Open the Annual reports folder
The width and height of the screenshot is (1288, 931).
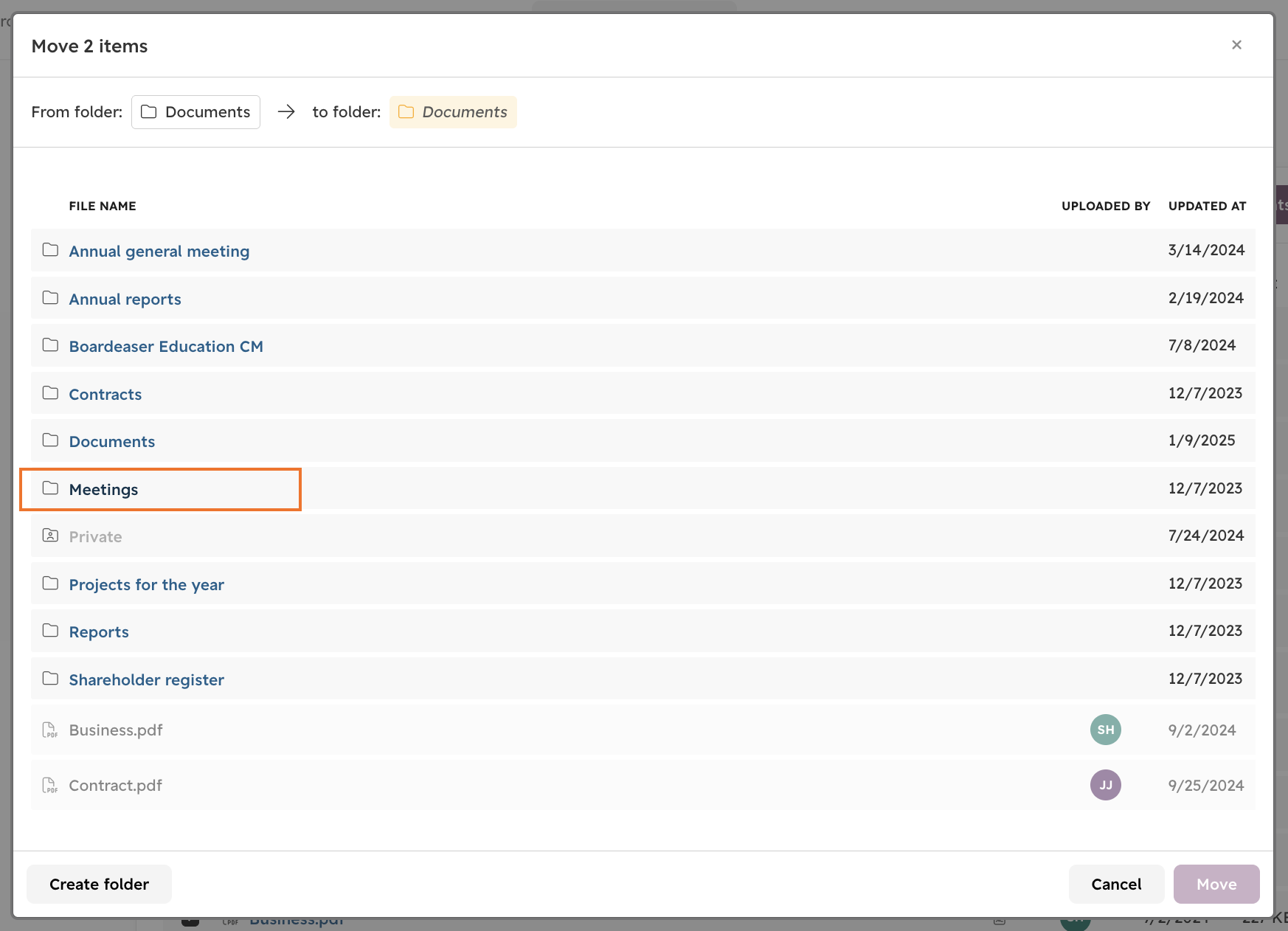125,300
